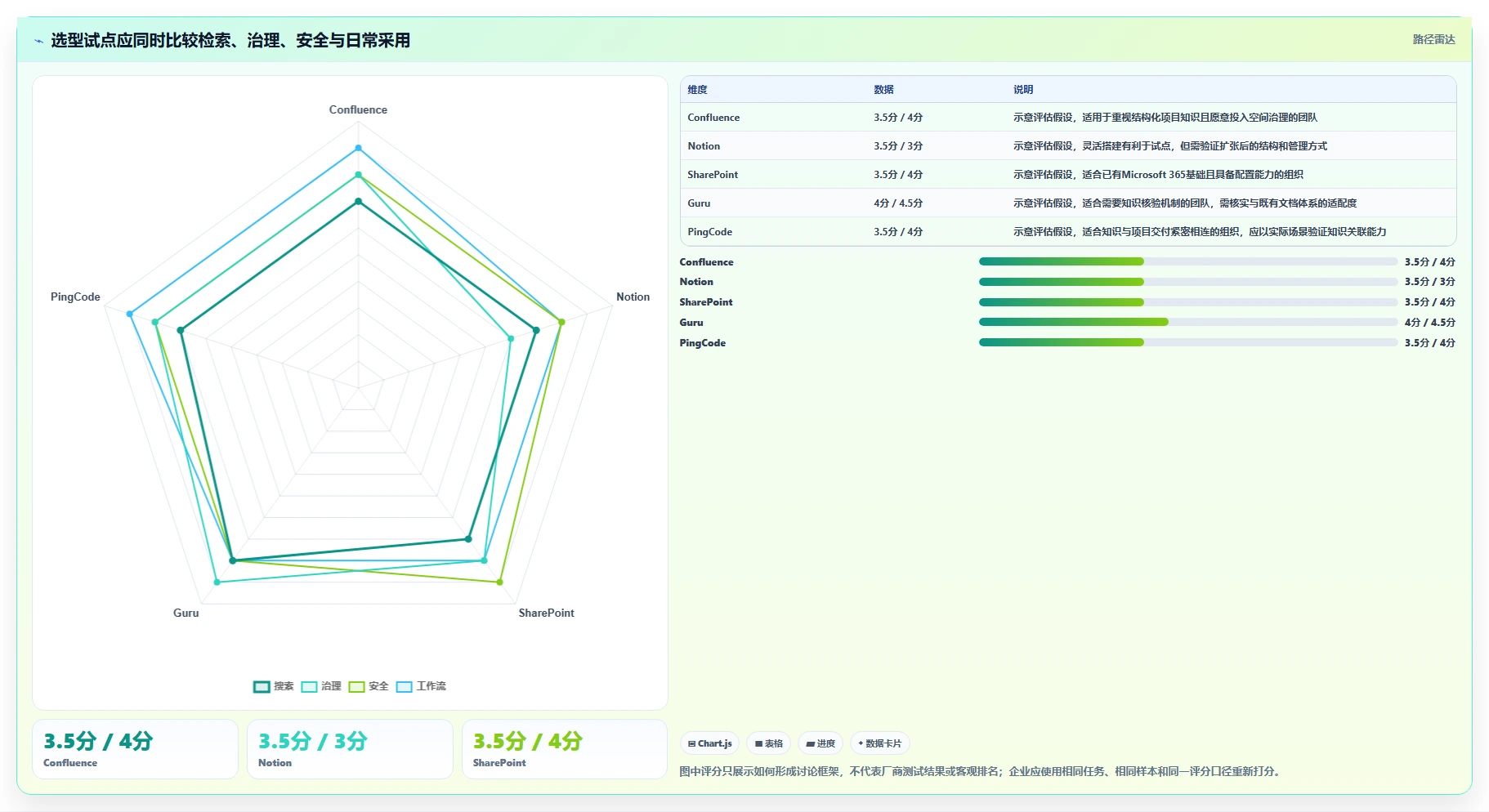1489x812 pixels.
Task: Click the 4分 / 4.5分 value next to Guru bar
Action: click(1430, 323)
